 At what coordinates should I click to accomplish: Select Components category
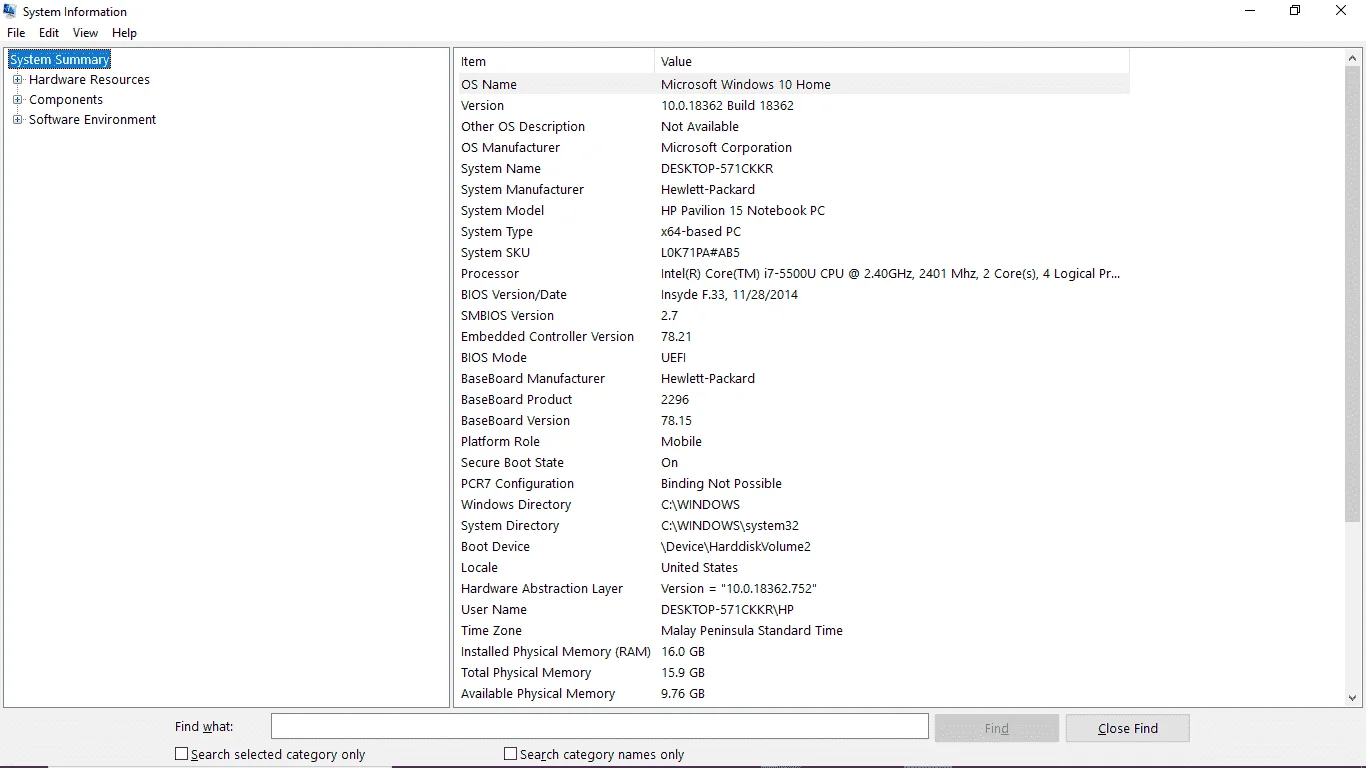(66, 100)
